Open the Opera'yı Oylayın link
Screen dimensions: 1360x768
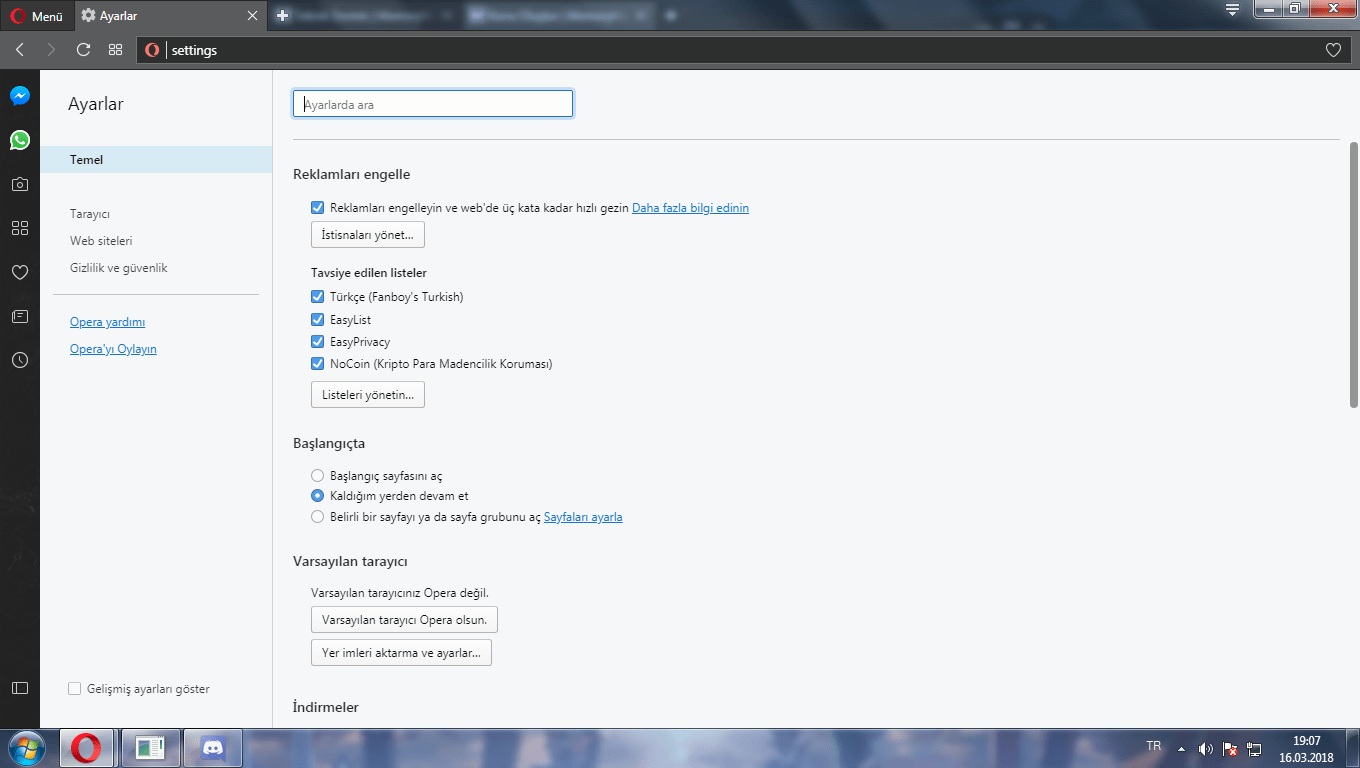point(113,349)
